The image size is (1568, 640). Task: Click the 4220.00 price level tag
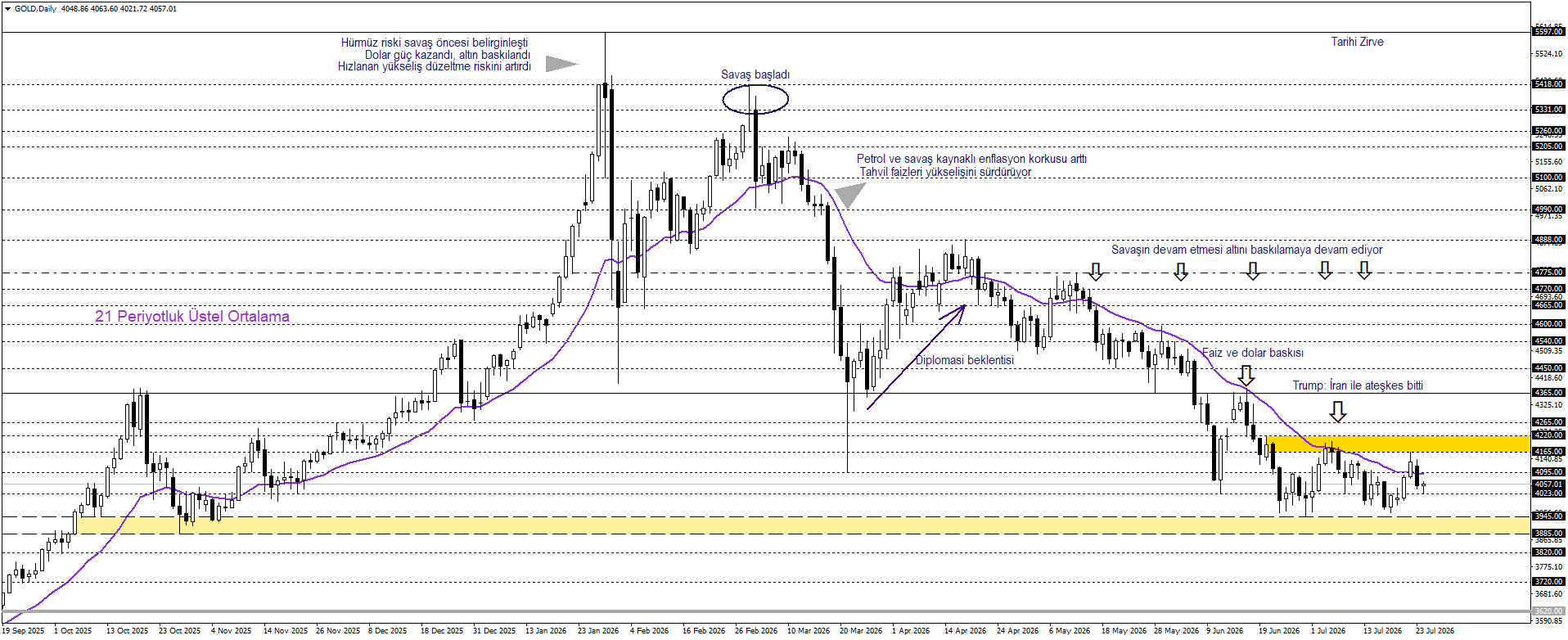click(1548, 436)
